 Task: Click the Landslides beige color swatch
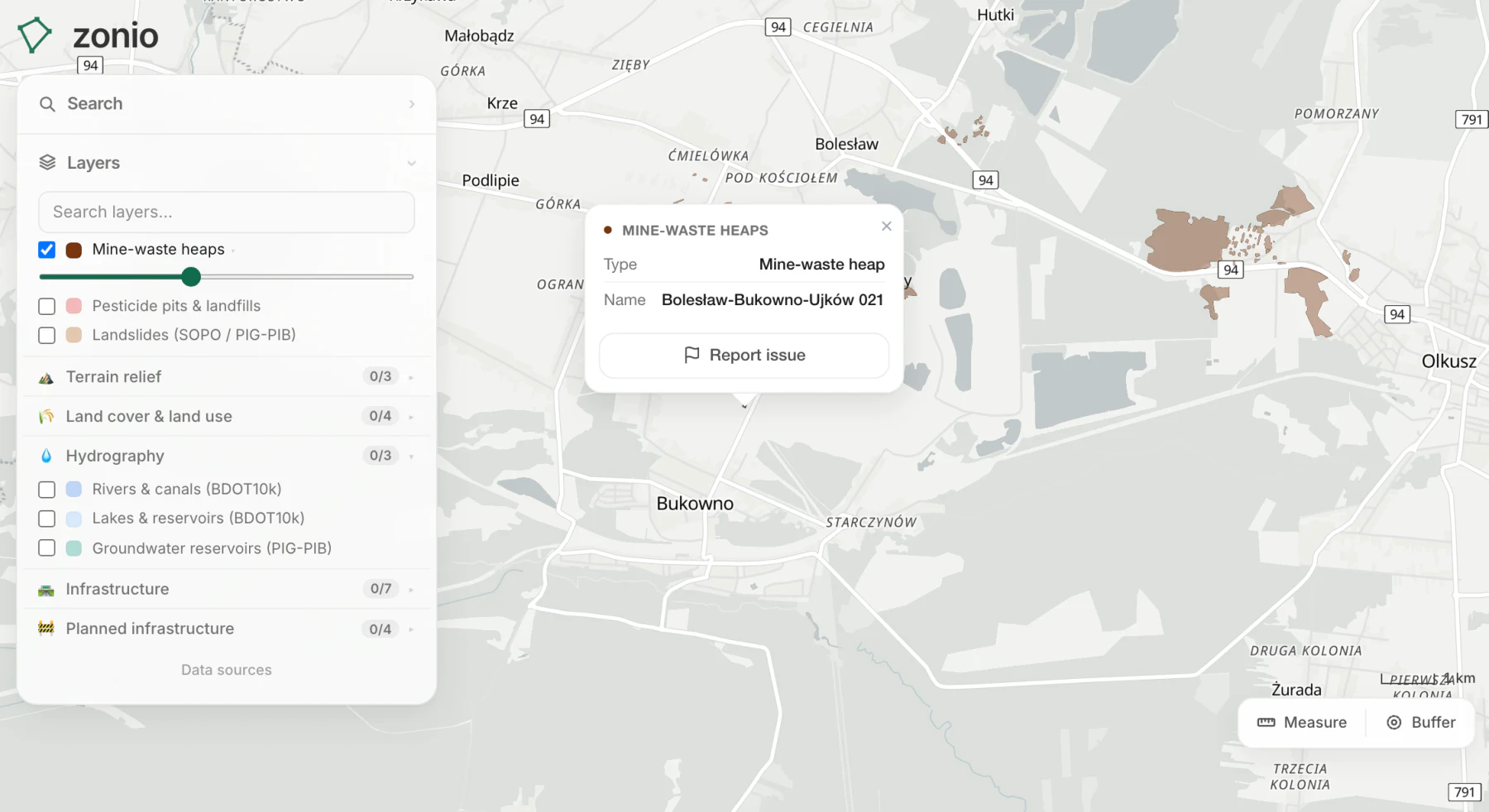pyautogui.click(x=74, y=336)
